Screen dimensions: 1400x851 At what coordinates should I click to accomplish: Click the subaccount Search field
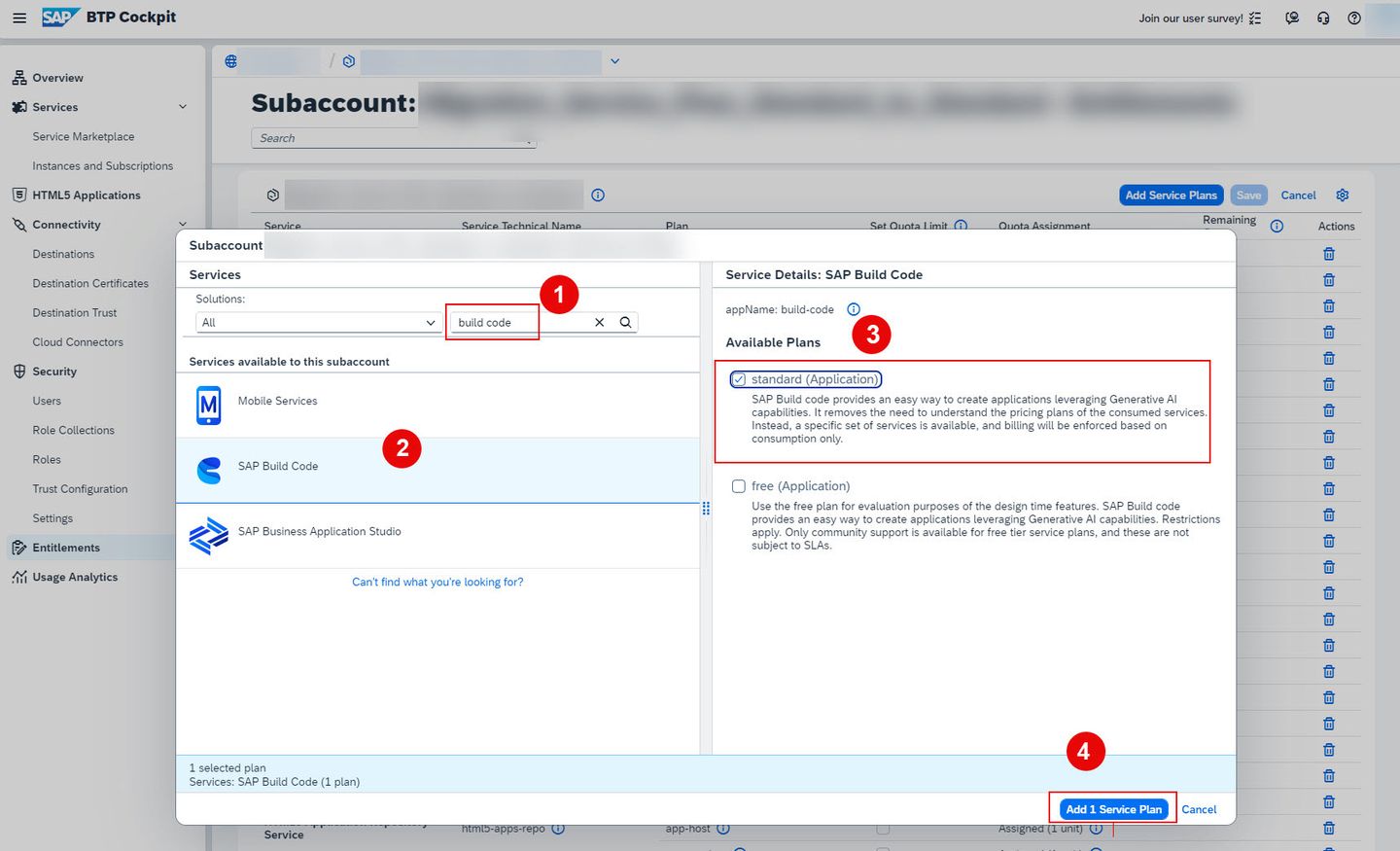[x=394, y=138]
